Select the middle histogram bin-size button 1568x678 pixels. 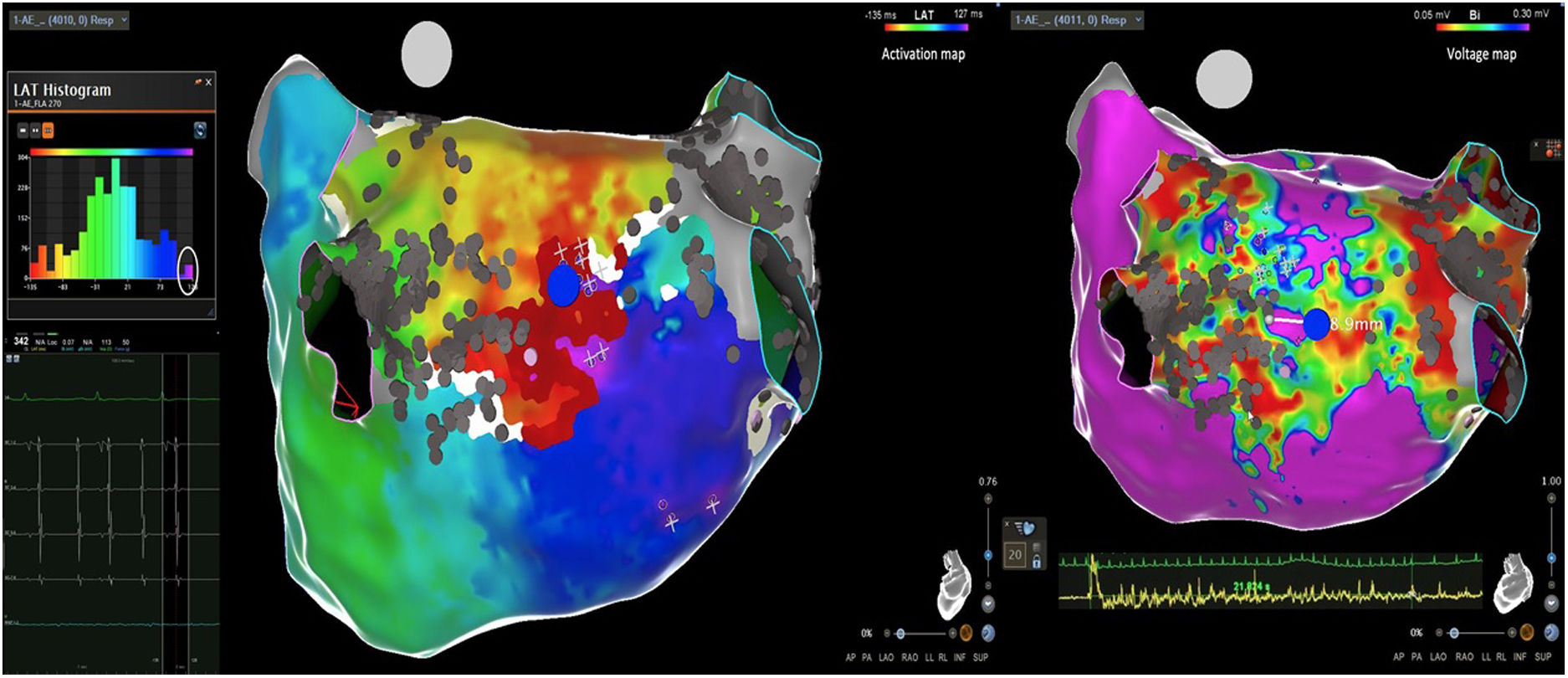pos(35,131)
